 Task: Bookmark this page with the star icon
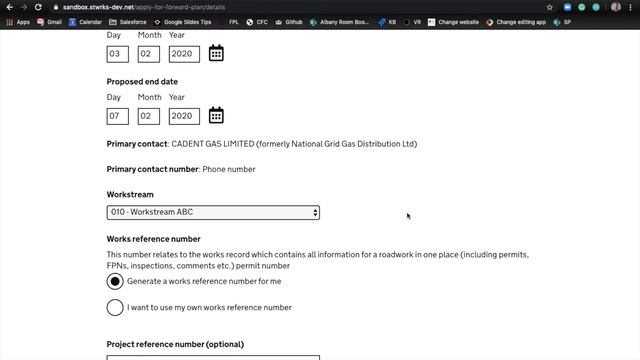click(550, 7)
